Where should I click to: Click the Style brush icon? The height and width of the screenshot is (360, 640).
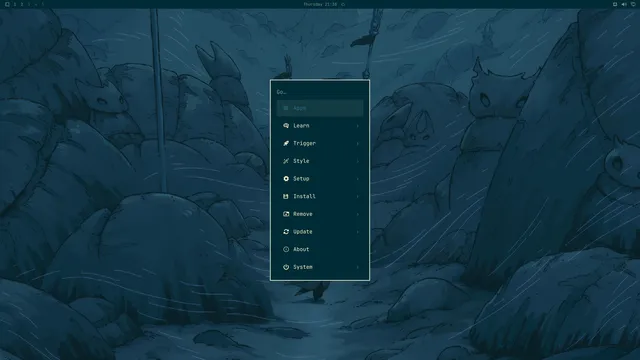pos(286,161)
